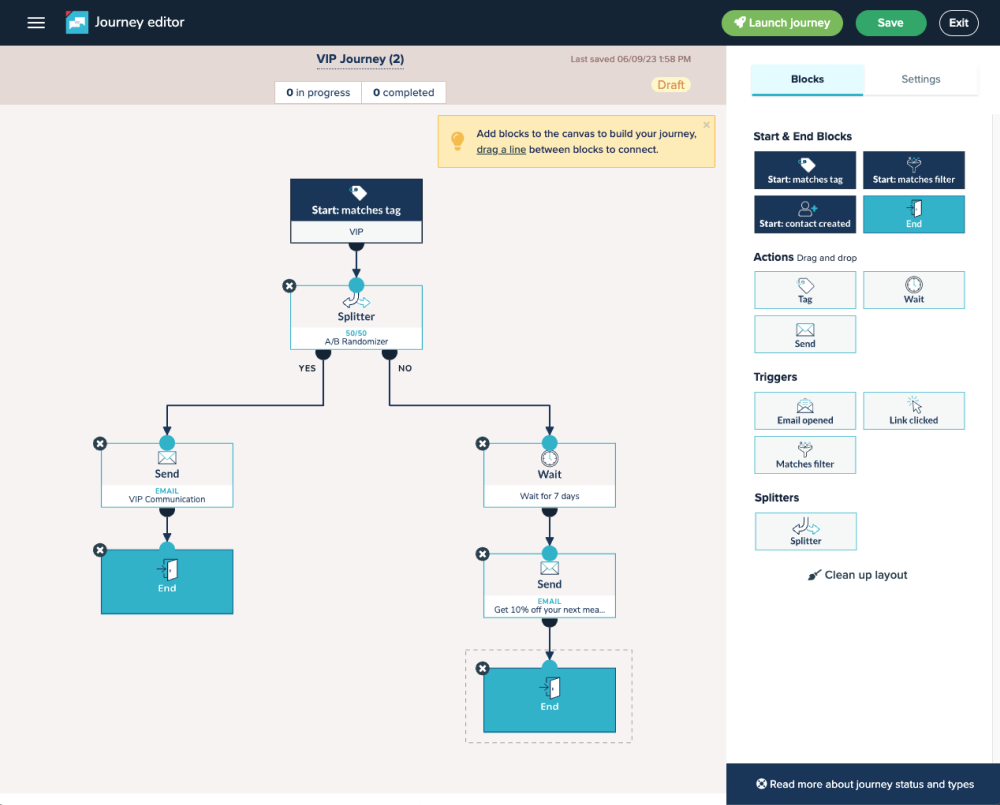Viewport: 1000px width, 805px height.
Task: Open the hamburger menu icon
Action: [x=36, y=23]
